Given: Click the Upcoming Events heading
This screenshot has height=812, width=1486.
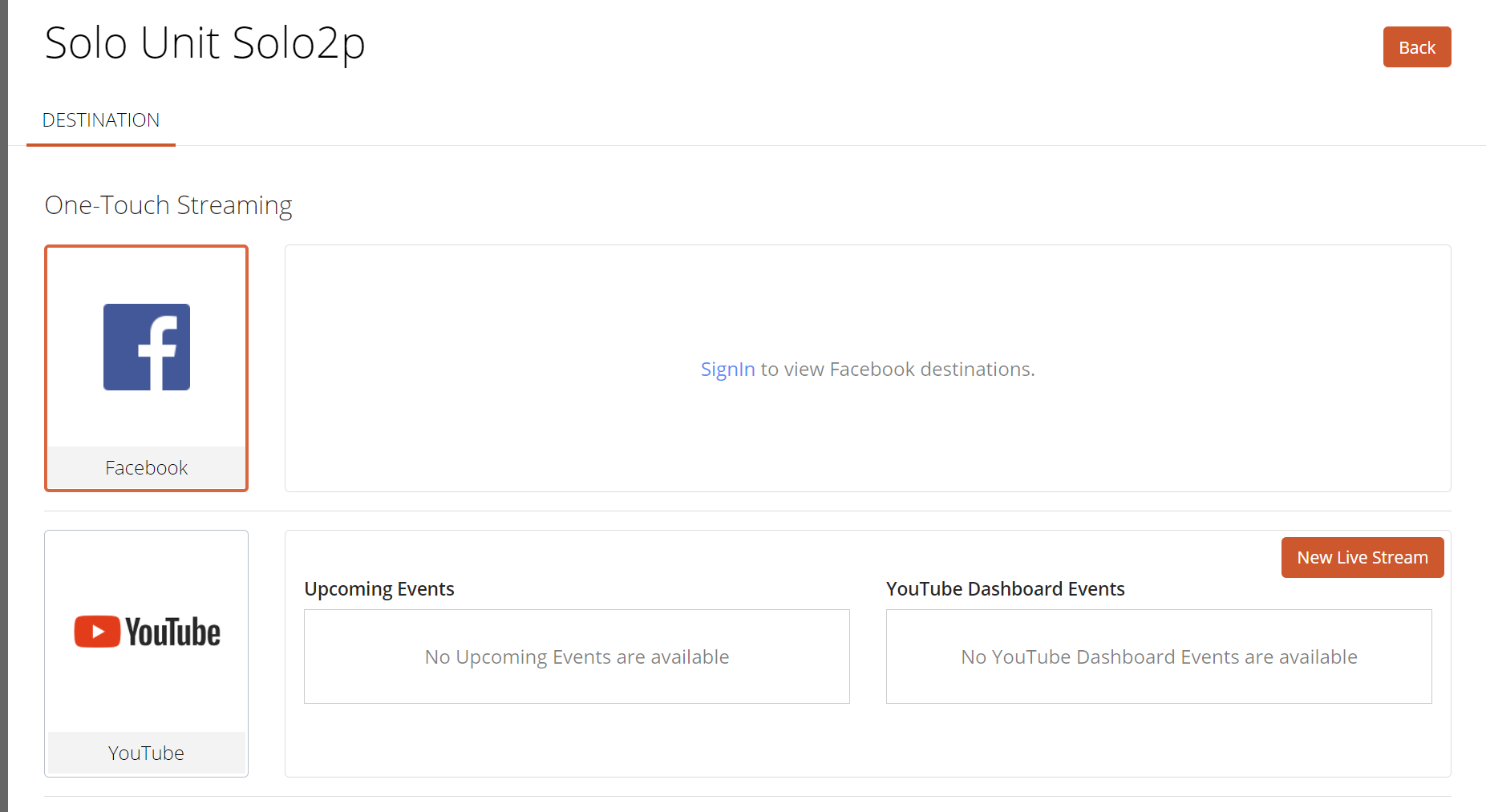Looking at the screenshot, I should 379,589.
